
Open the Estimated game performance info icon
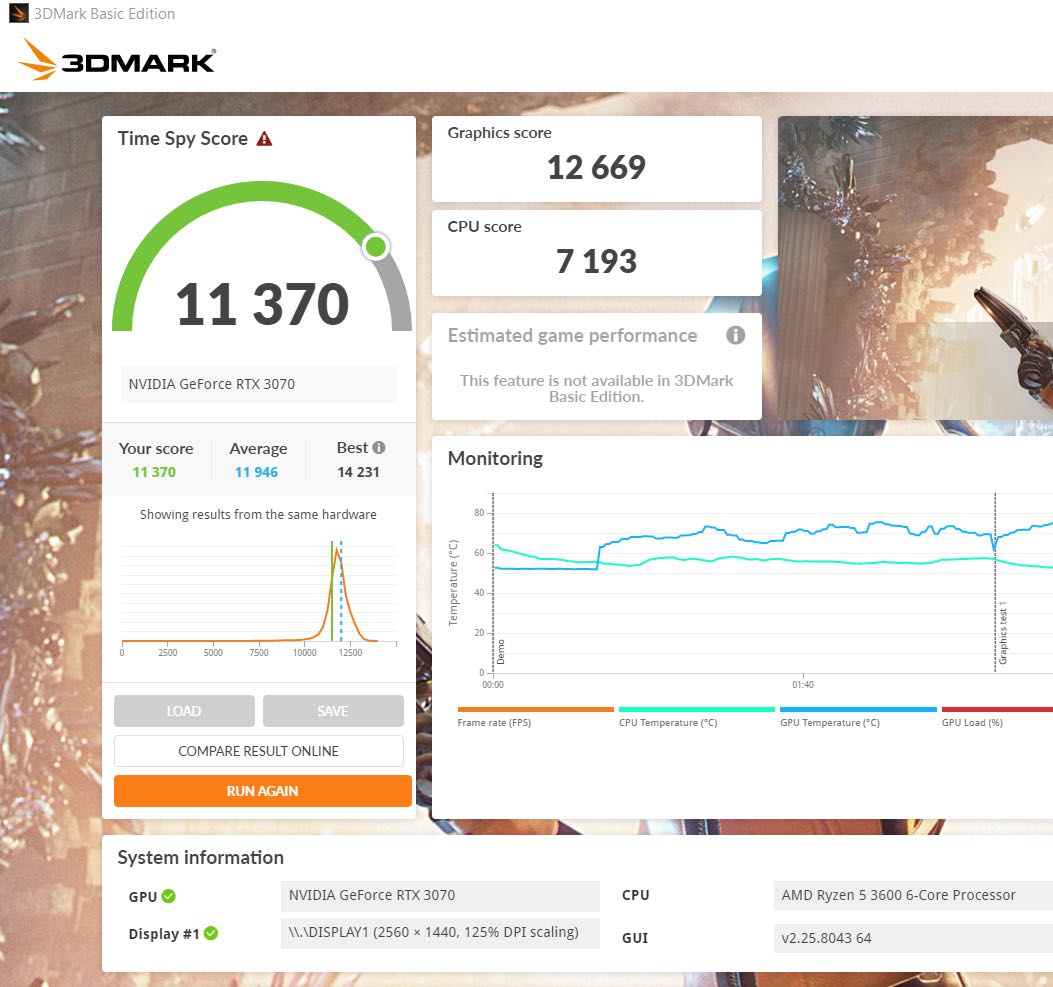click(x=735, y=335)
